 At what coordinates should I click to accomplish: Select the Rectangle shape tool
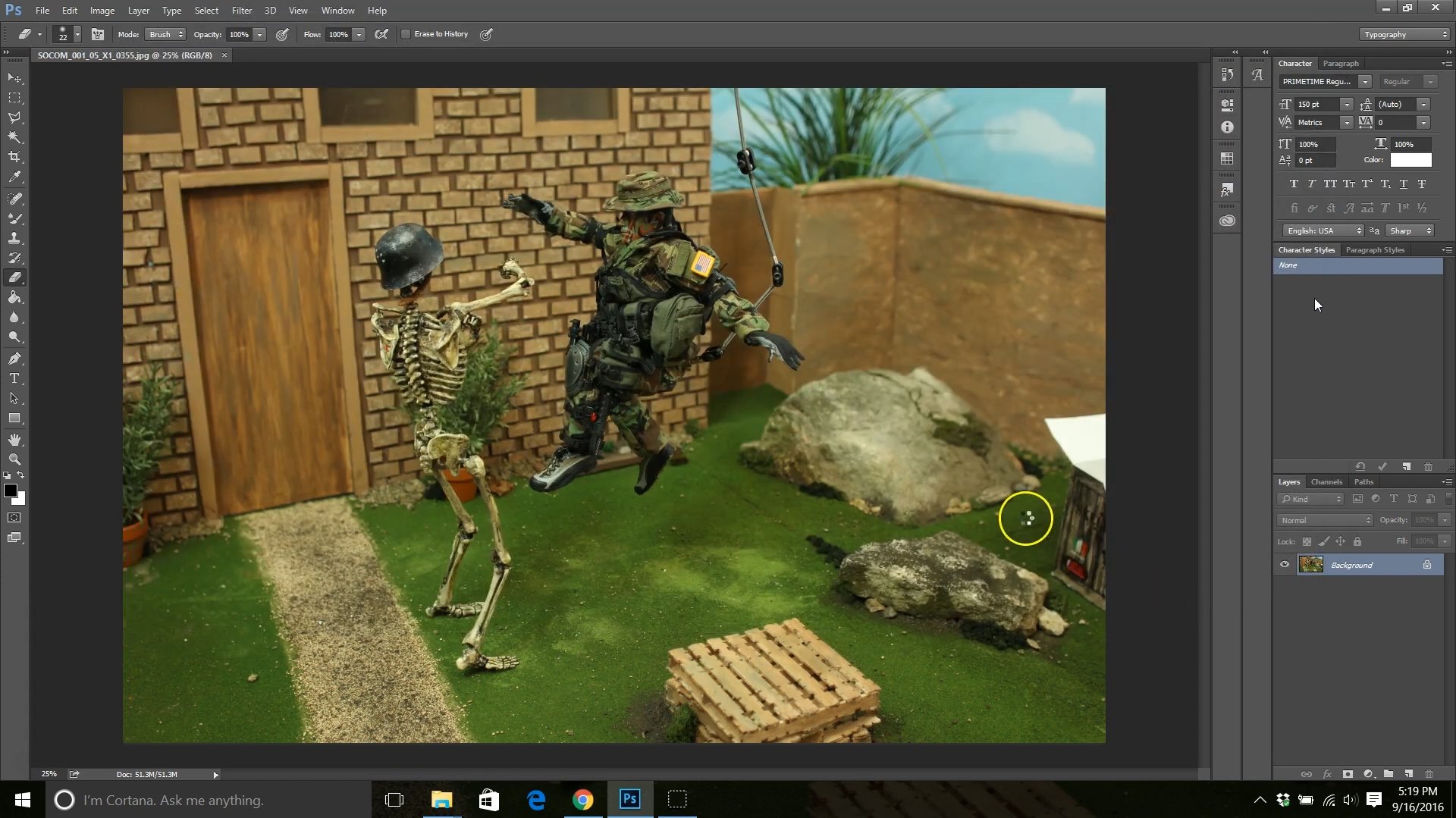coord(14,418)
